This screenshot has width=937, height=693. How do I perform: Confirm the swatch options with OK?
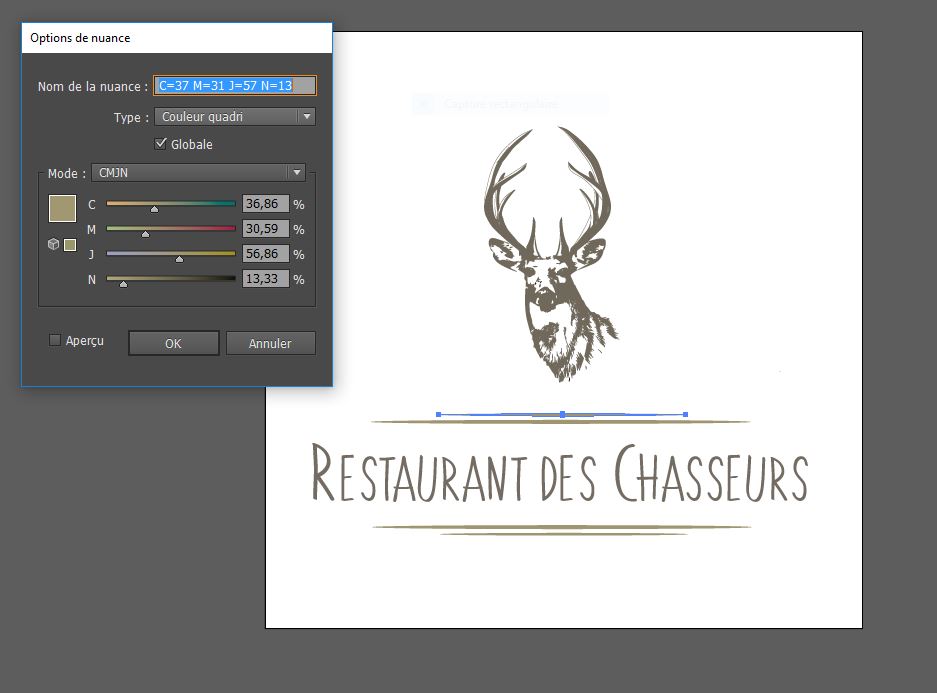click(173, 343)
